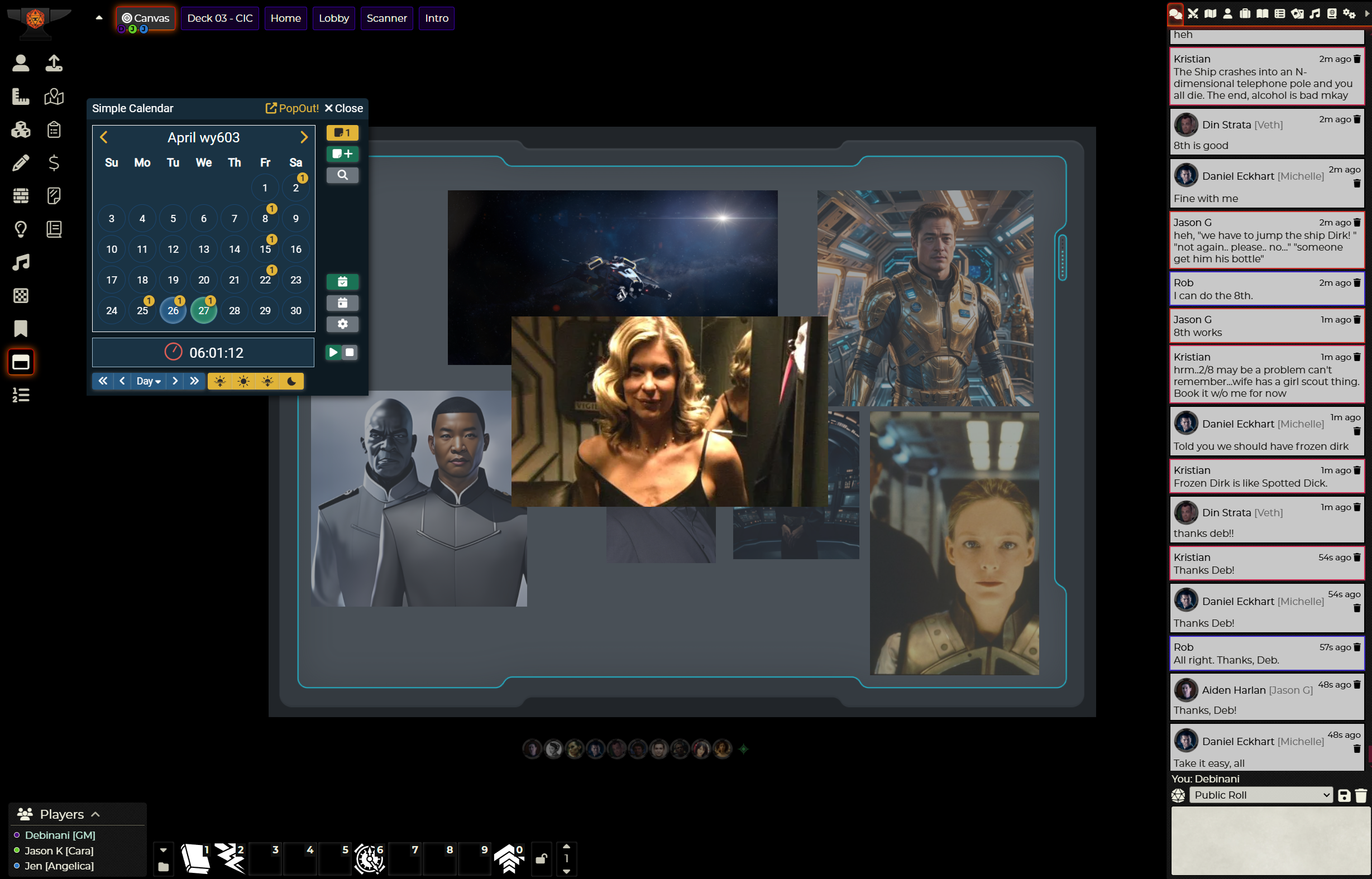Start the Simple Calendar clock
This screenshot has width=1372, height=879.
333,353
